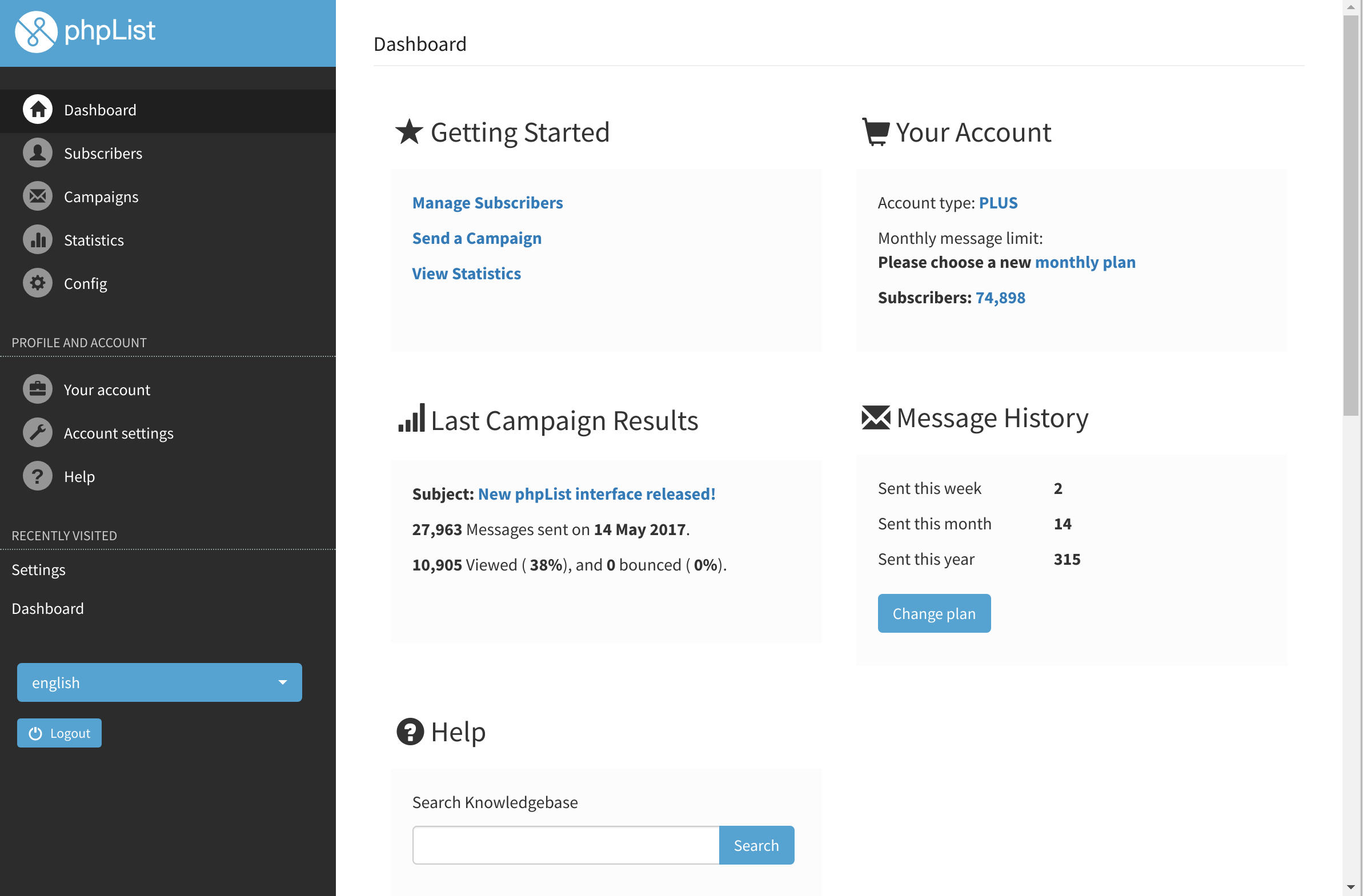1363x896 pixels.
Task: Click the Dashboard home icon in sidebar
Action: [x=38, y=109]
